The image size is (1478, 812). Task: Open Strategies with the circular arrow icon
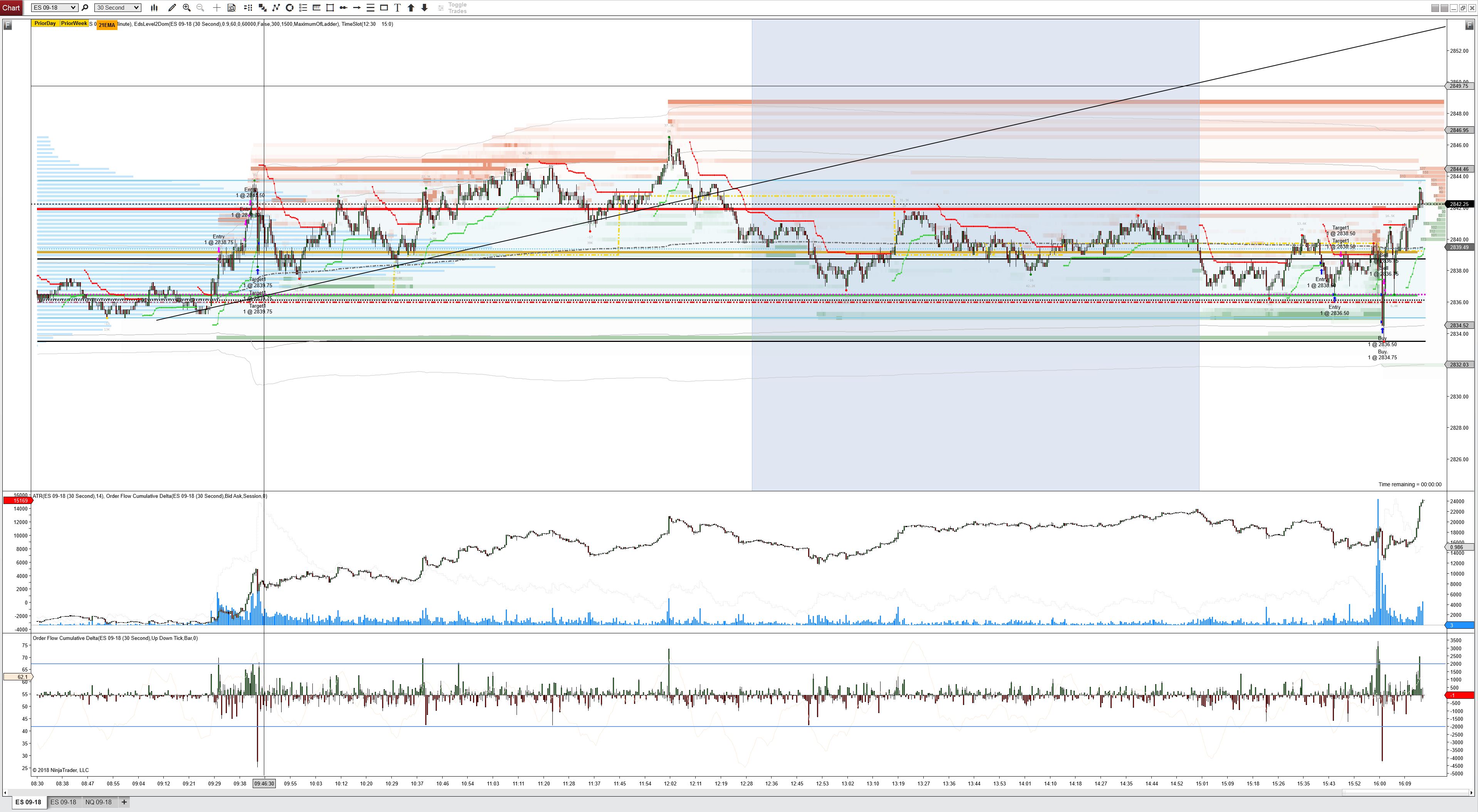pyautogui.click(x=290, y=7)
